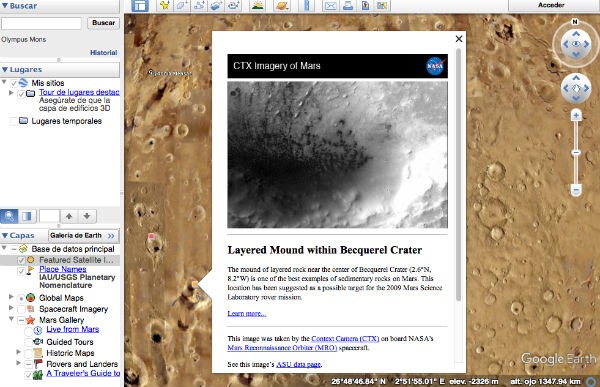Collapse Base de datos principal node
The width and height of the screenshot is (600, 387).
coord(4,248)
